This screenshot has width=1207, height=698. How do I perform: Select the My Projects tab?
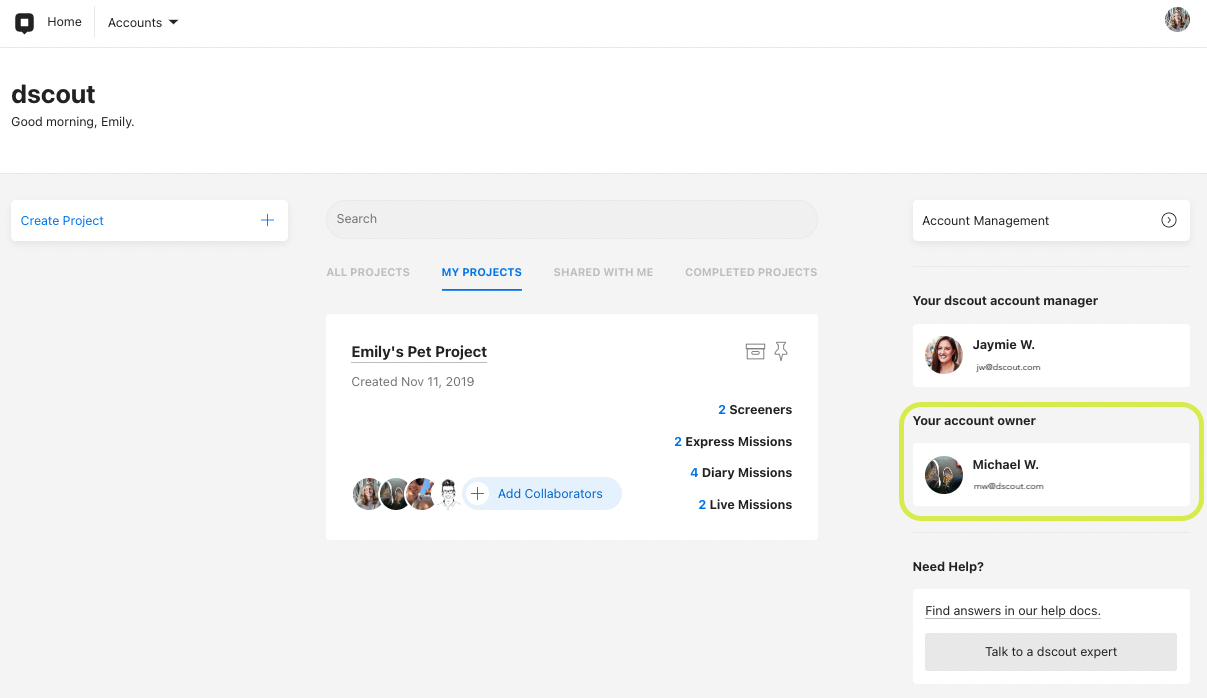[482, 272]
